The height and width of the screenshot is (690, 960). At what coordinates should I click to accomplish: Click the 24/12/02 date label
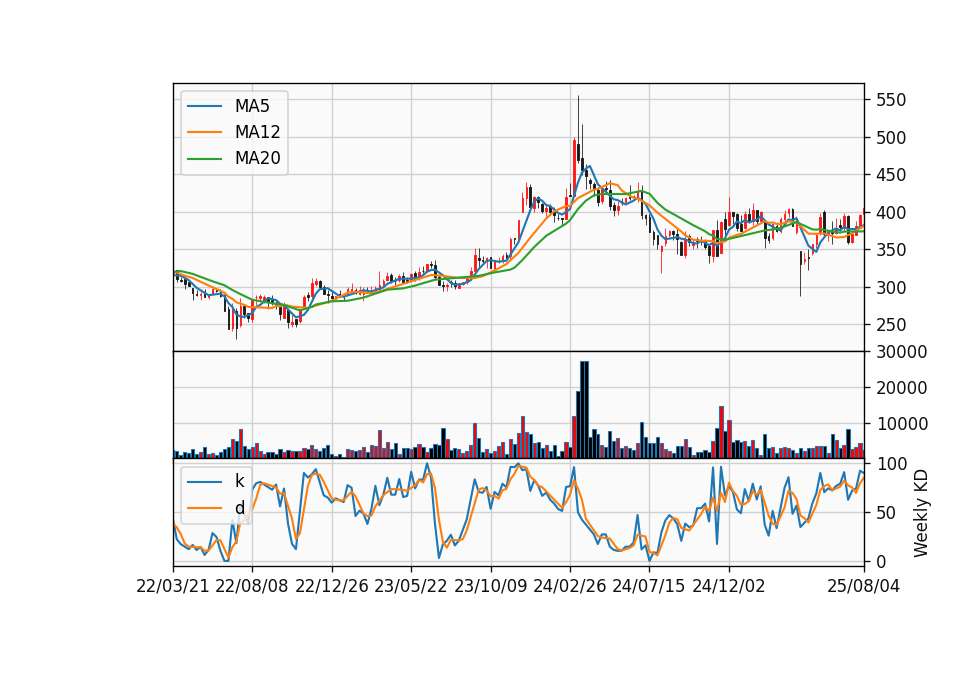(x=729, y=586)
